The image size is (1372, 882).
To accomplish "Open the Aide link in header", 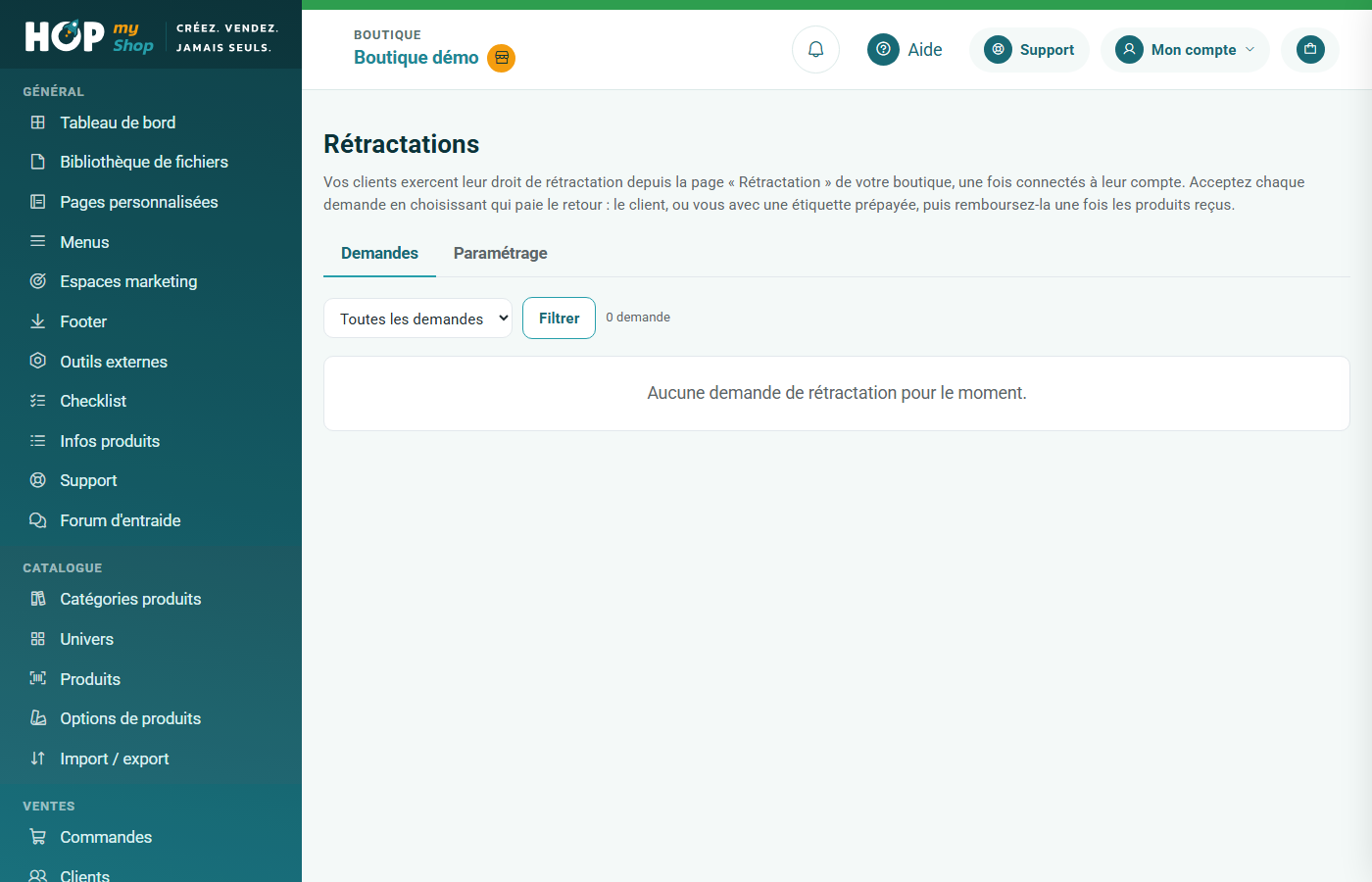I will (x=905, y=49).
